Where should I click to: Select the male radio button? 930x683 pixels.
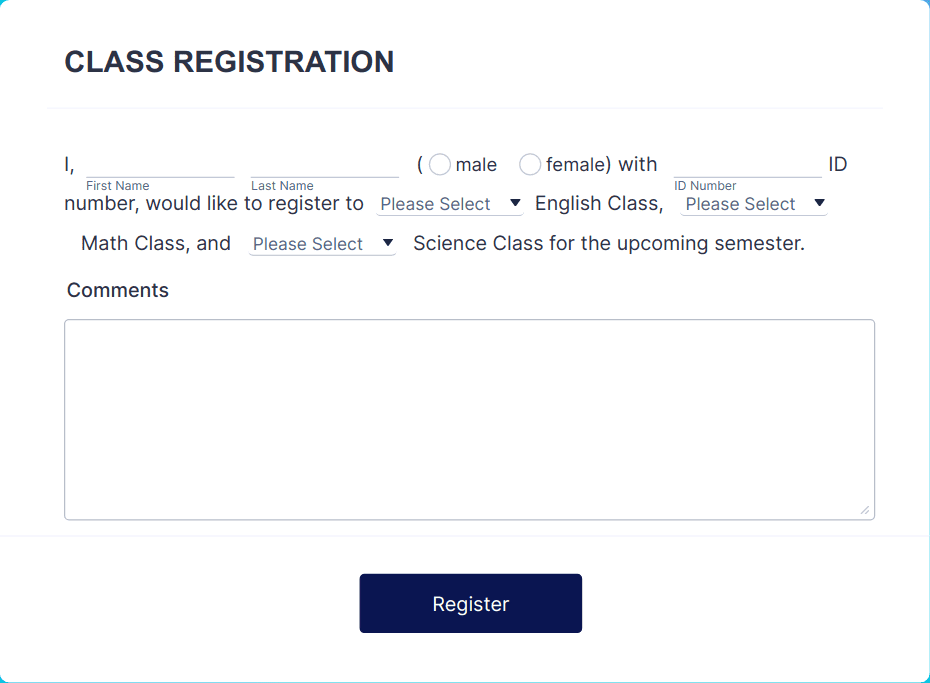(439, 164)
